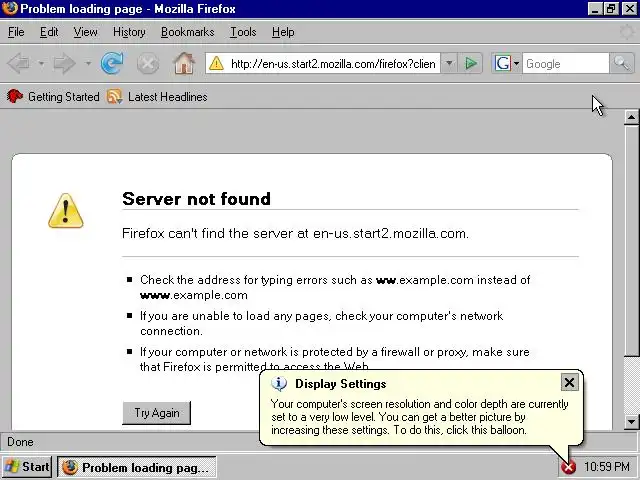Open the Back history dropdown arrow
Viewport: 640px width, 480px height.
(41, 64)
